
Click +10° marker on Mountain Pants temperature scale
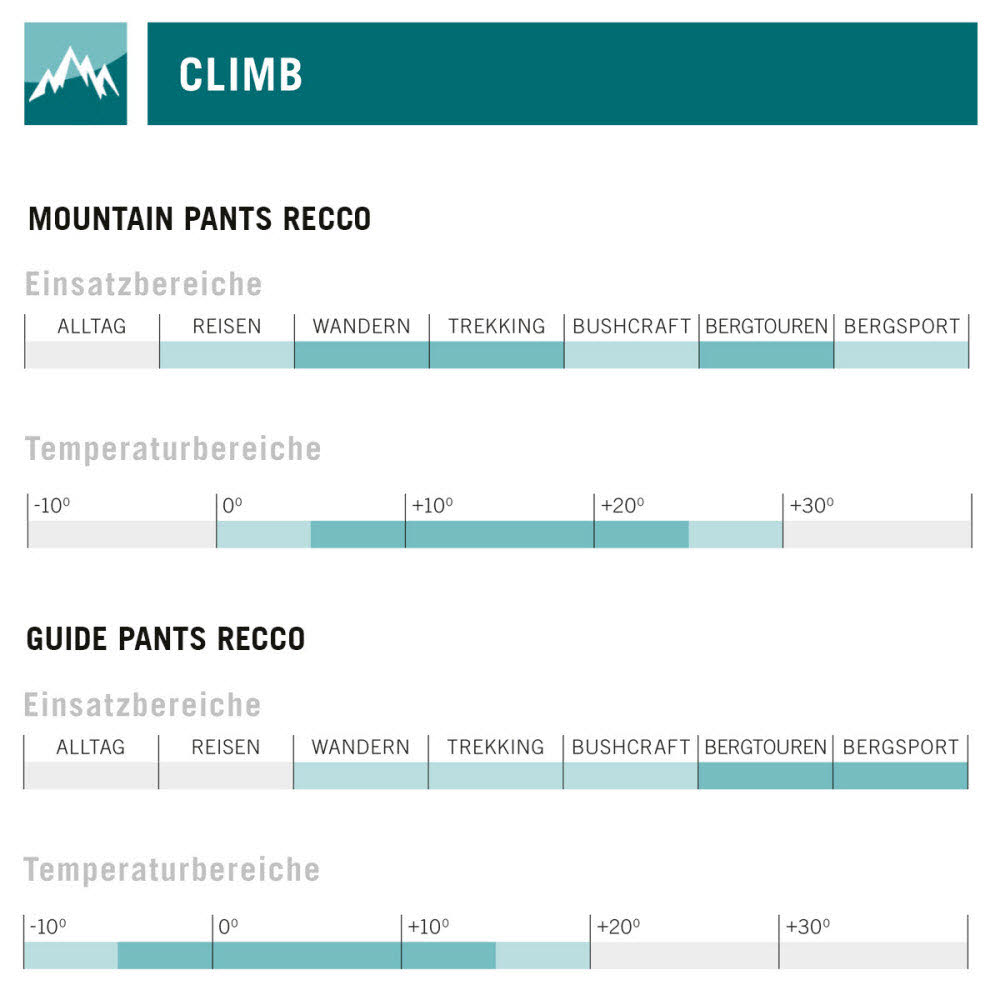432,506
